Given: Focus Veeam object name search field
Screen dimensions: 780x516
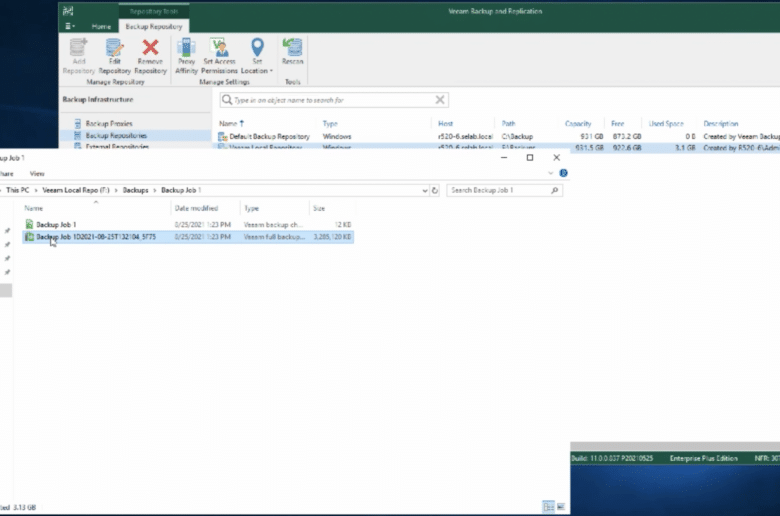Looking at the screenshot, I should [333, 100].
